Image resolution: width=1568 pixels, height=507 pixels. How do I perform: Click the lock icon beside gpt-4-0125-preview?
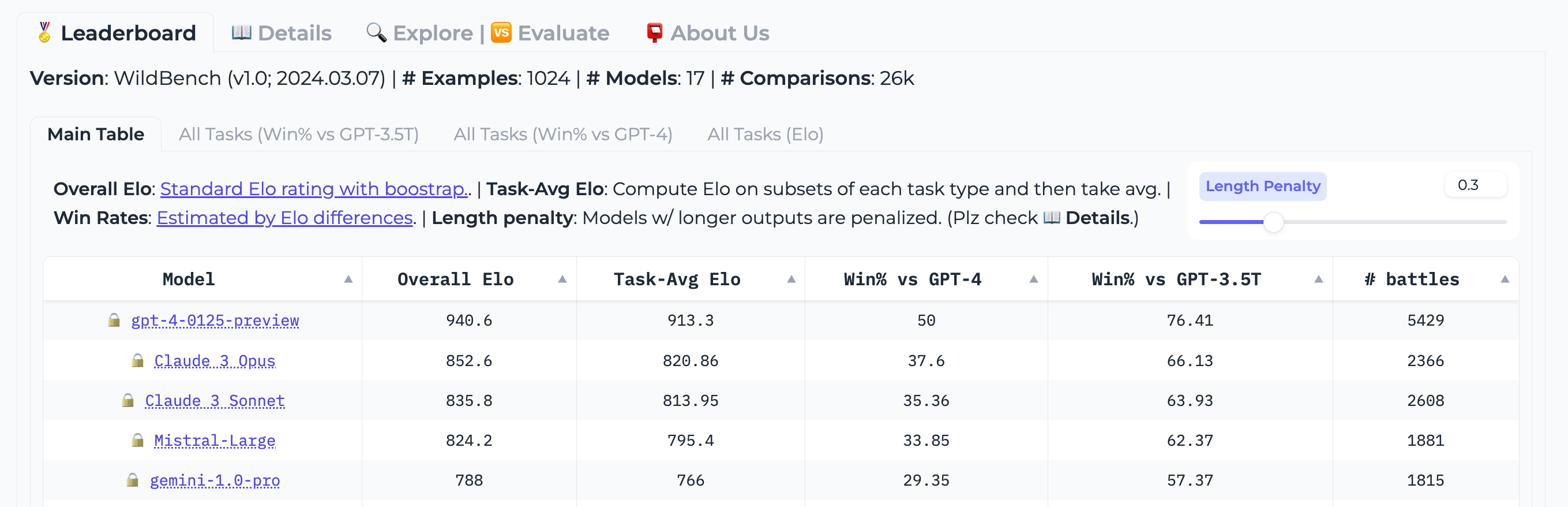pyautogui.click(x=114, y=320)
